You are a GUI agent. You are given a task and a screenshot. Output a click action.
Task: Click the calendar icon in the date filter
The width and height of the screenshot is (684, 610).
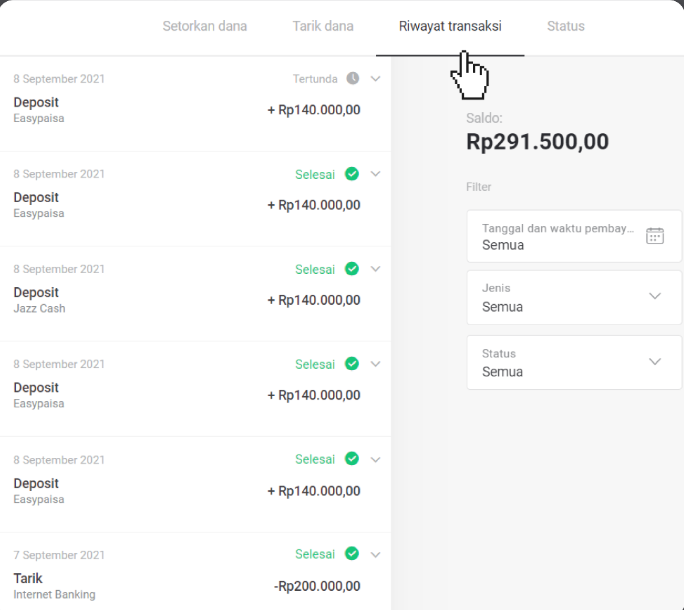pyautogui.click(x=655, y=236)
